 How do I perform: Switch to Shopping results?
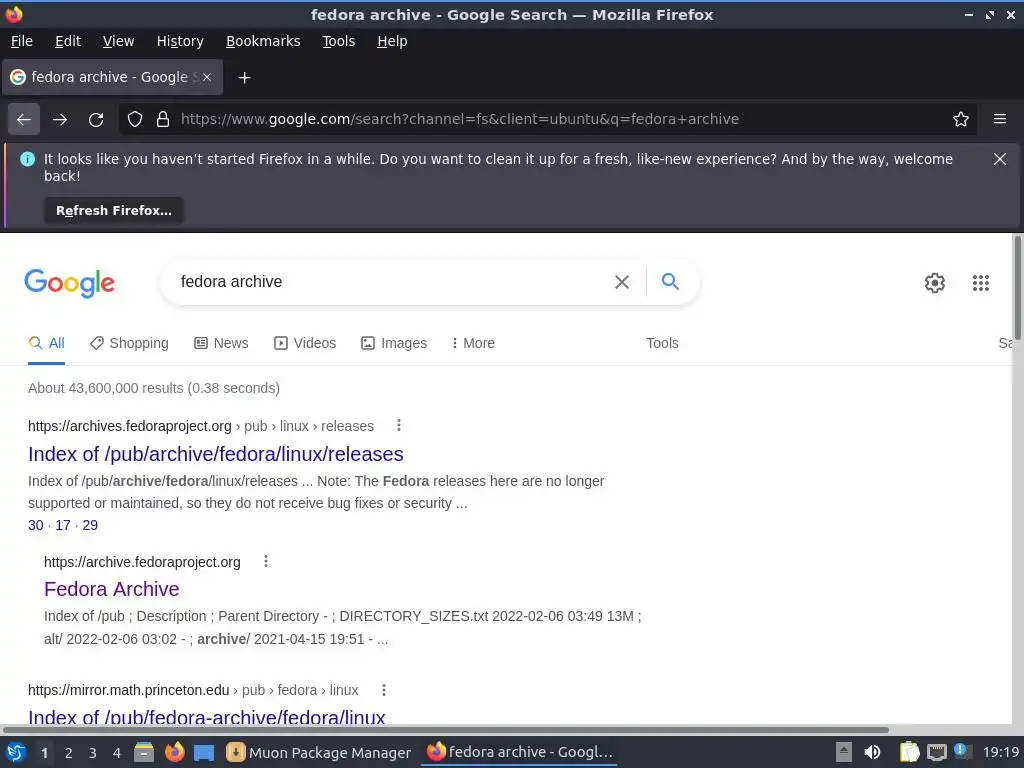pyautogui.click(x=129, y=344)
